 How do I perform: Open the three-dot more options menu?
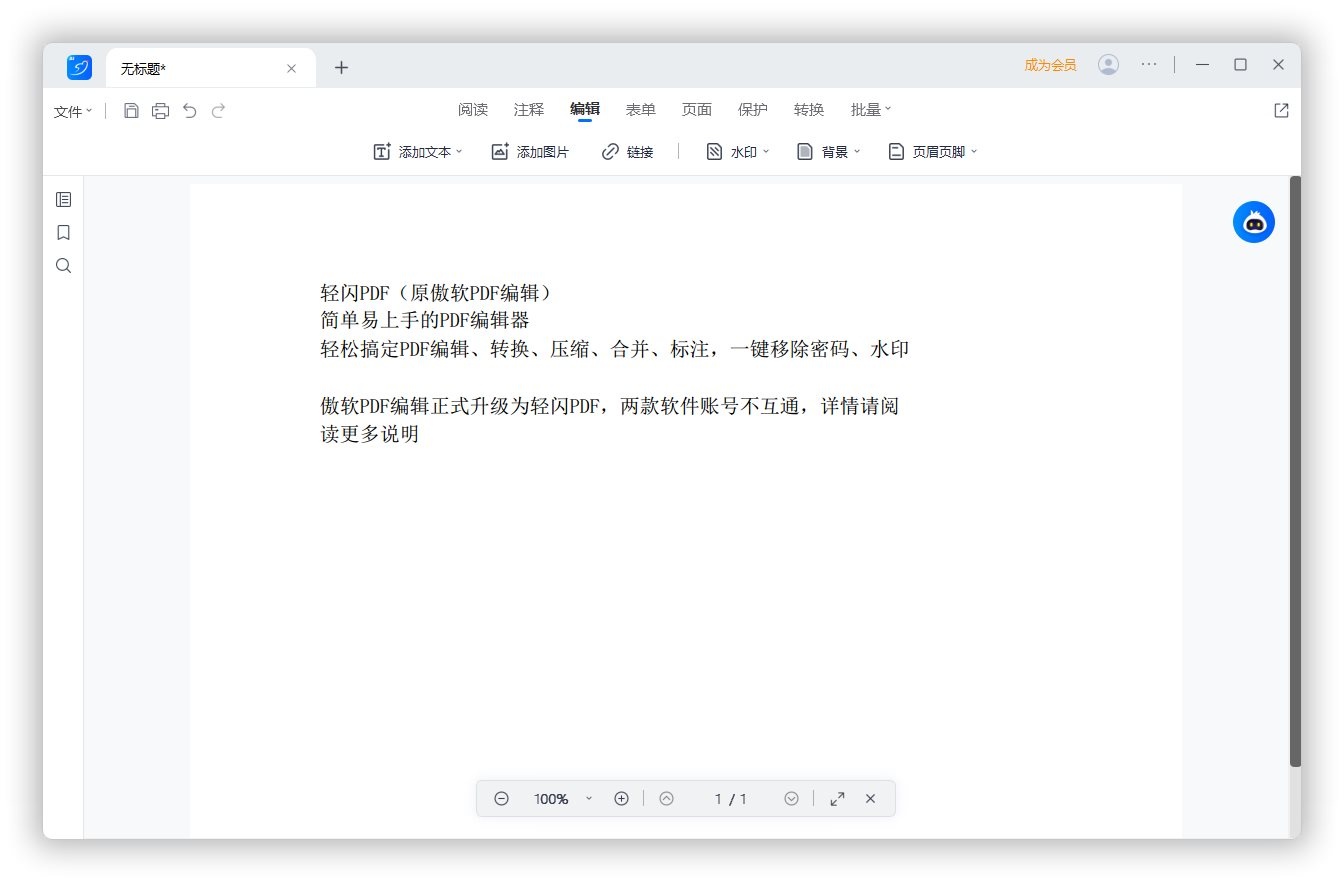1149,64
